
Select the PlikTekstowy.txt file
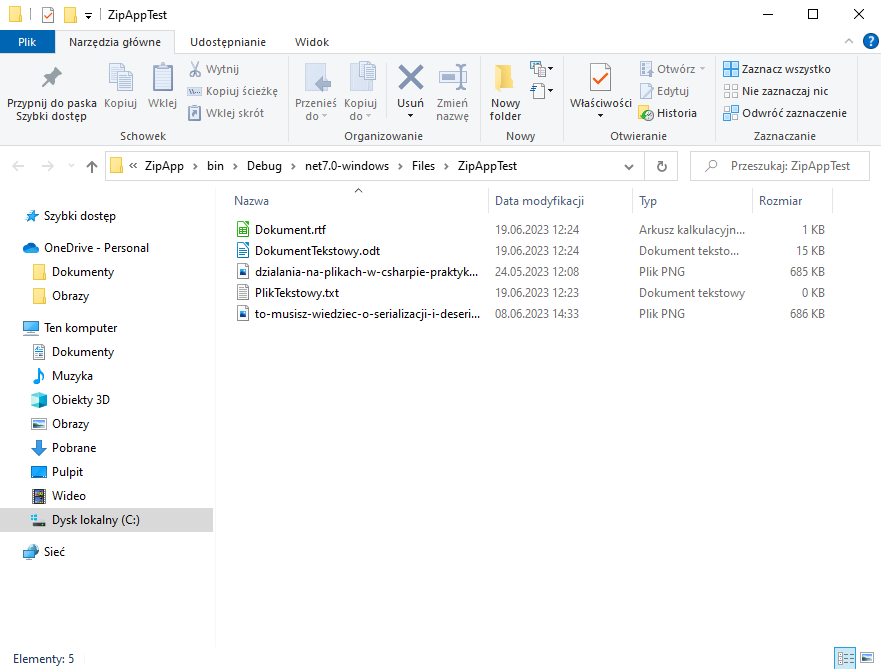(x=297, y=293)
